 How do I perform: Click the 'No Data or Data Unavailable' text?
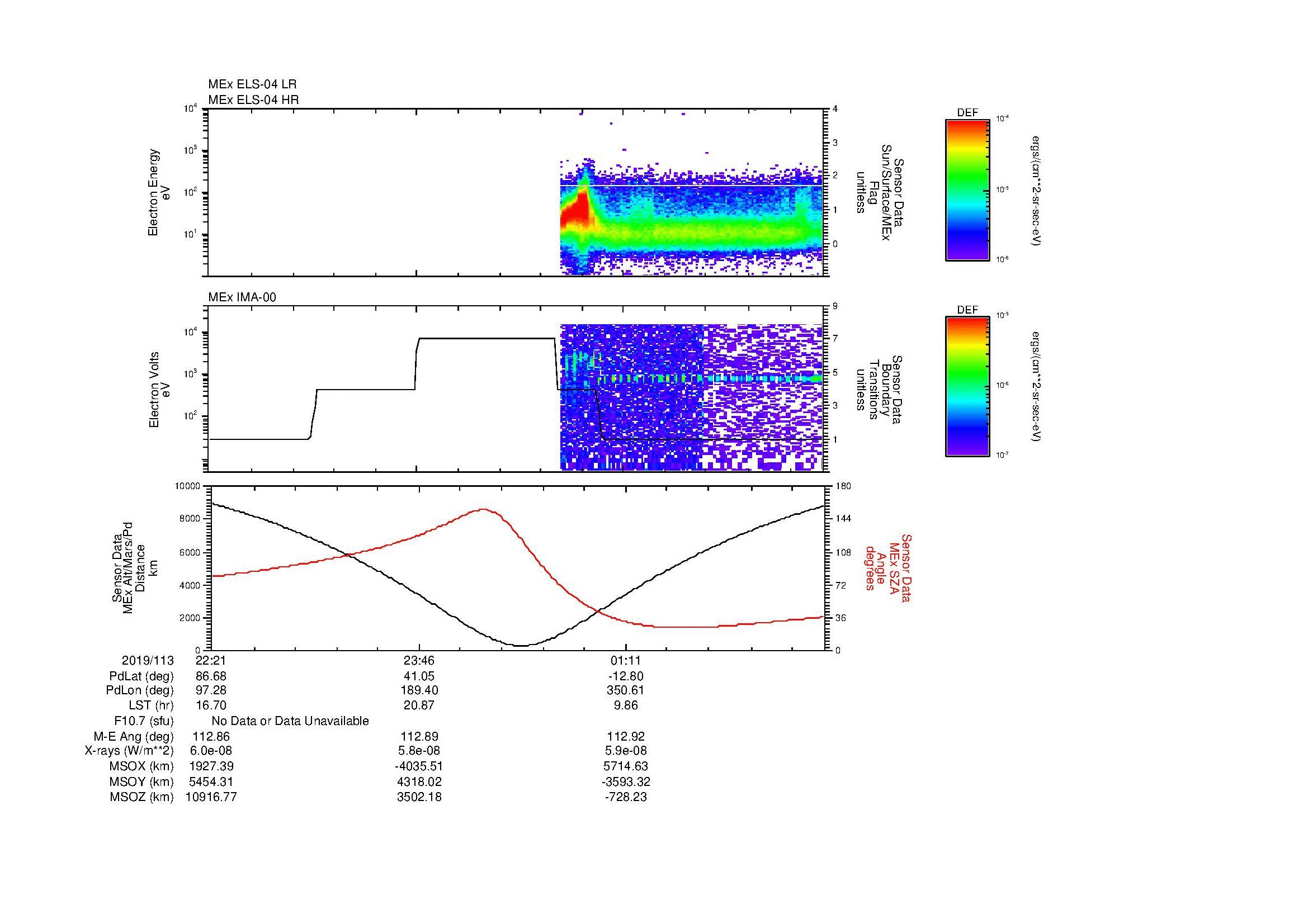[290, 721]
